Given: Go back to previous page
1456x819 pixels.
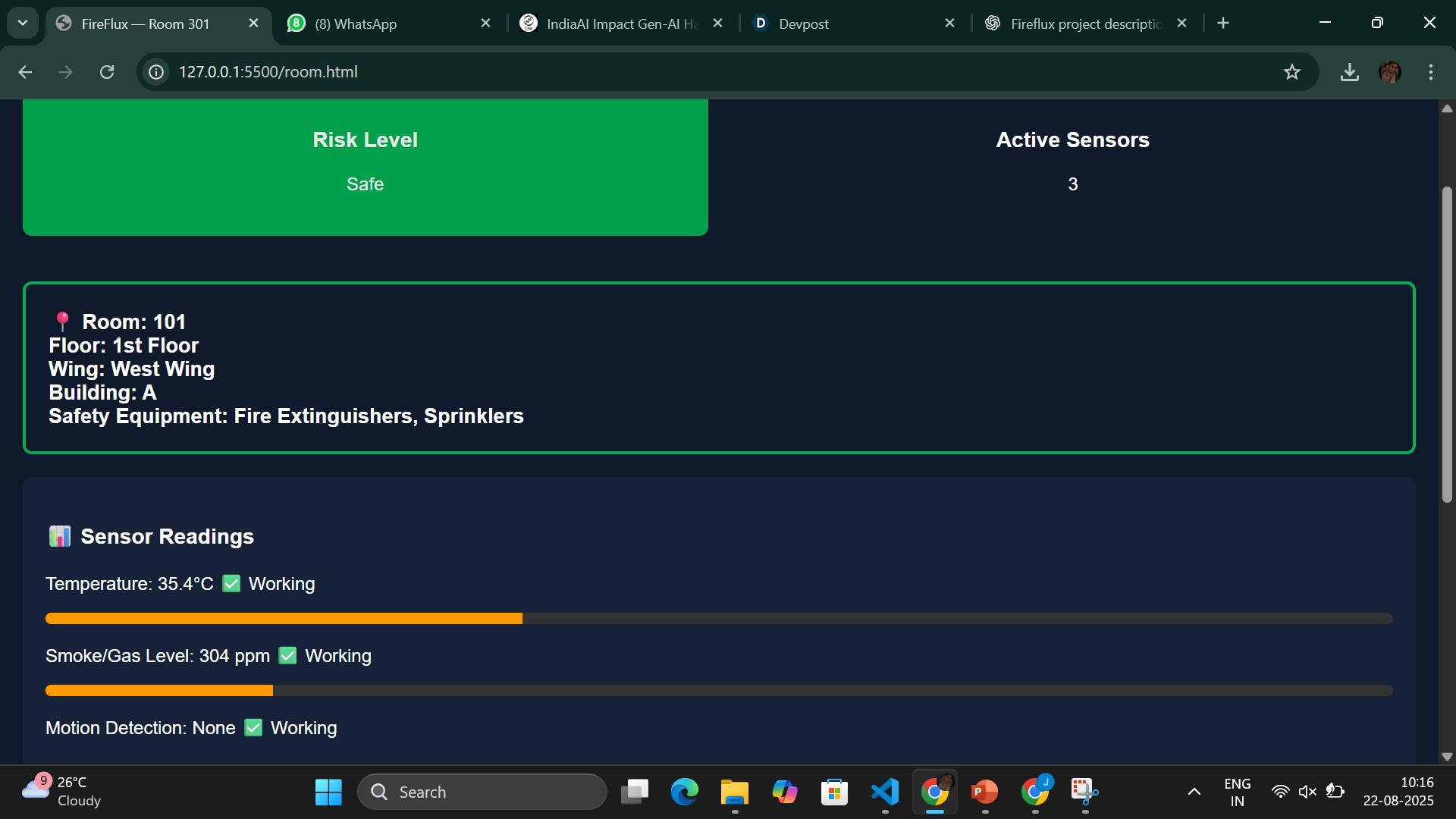Looking at the screenshot, I should point(25,72).
